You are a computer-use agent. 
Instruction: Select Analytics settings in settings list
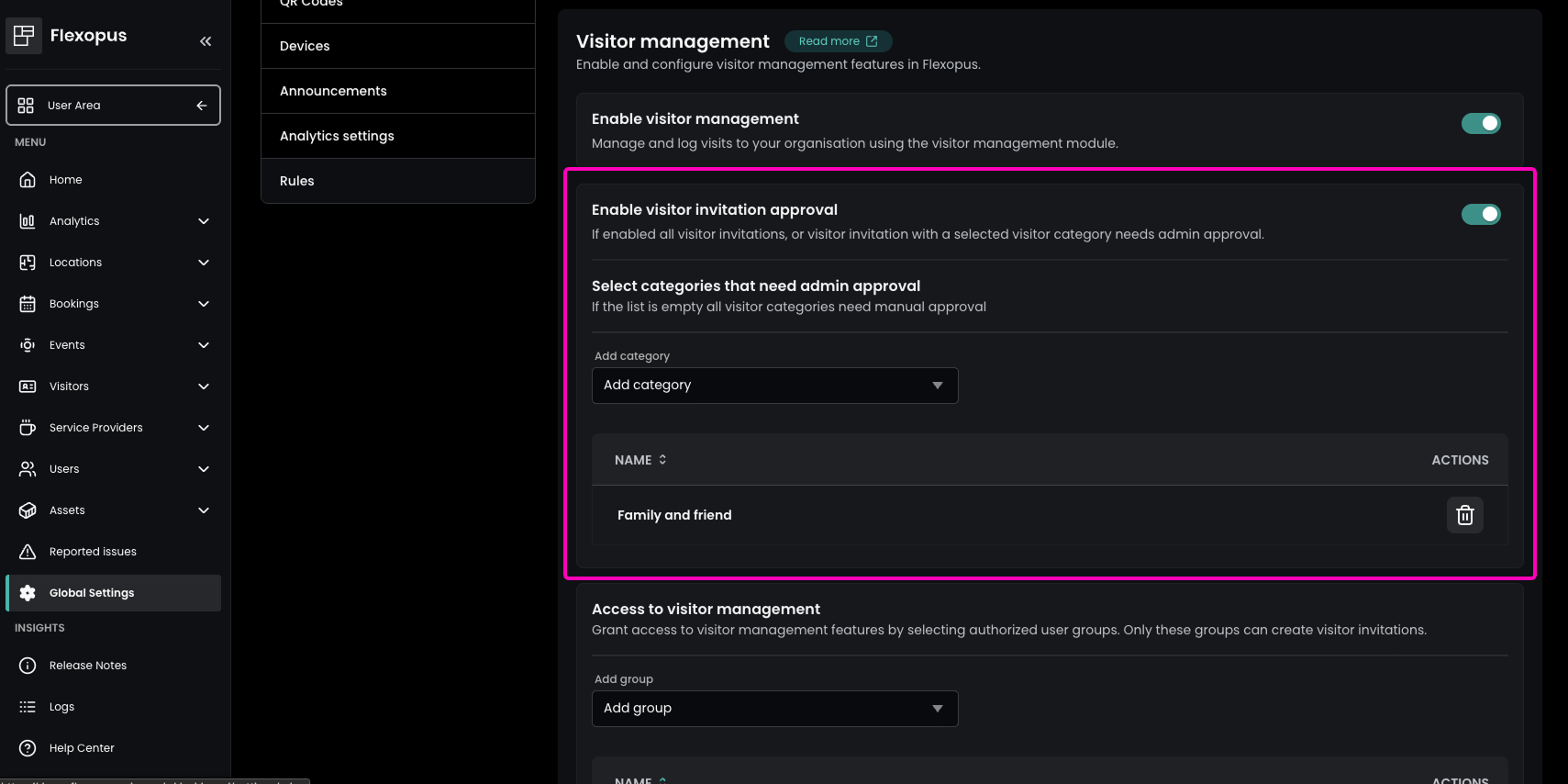click(337, 136)
